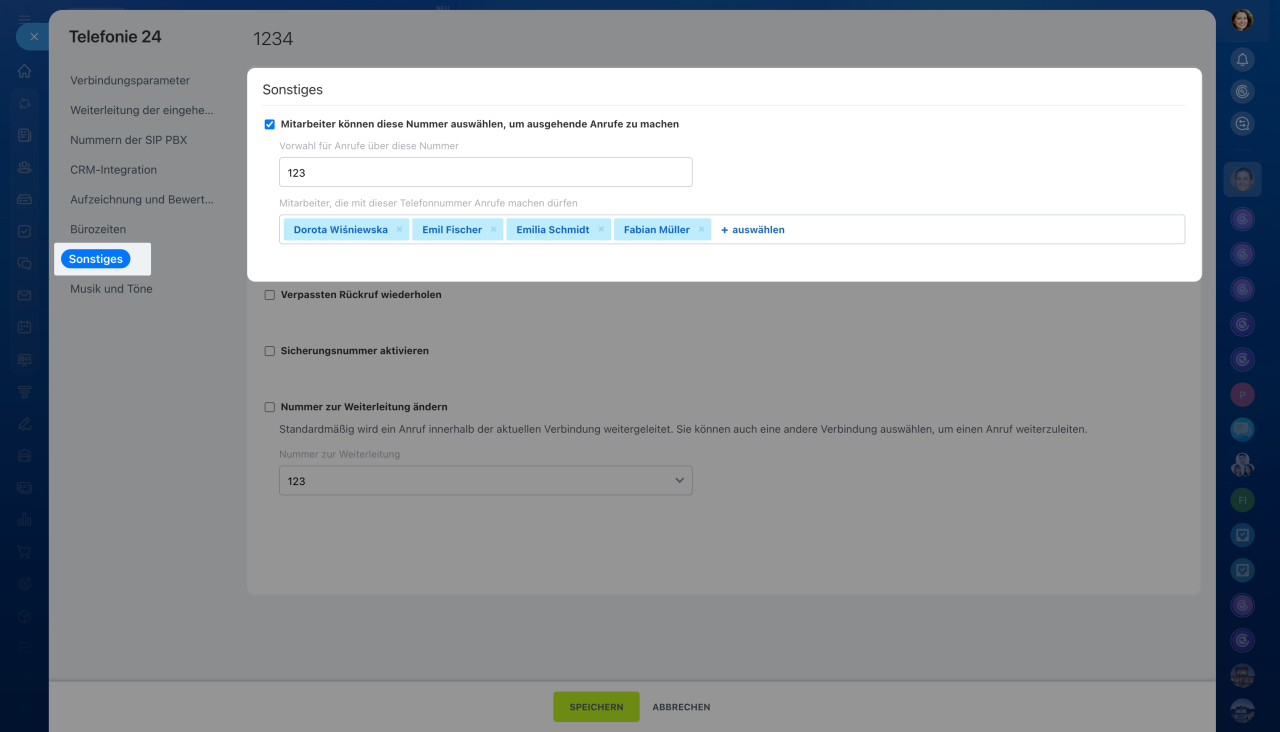Open the 'Musik und Töne' section
The image size is (1280, 732).
tap(111, 289)
